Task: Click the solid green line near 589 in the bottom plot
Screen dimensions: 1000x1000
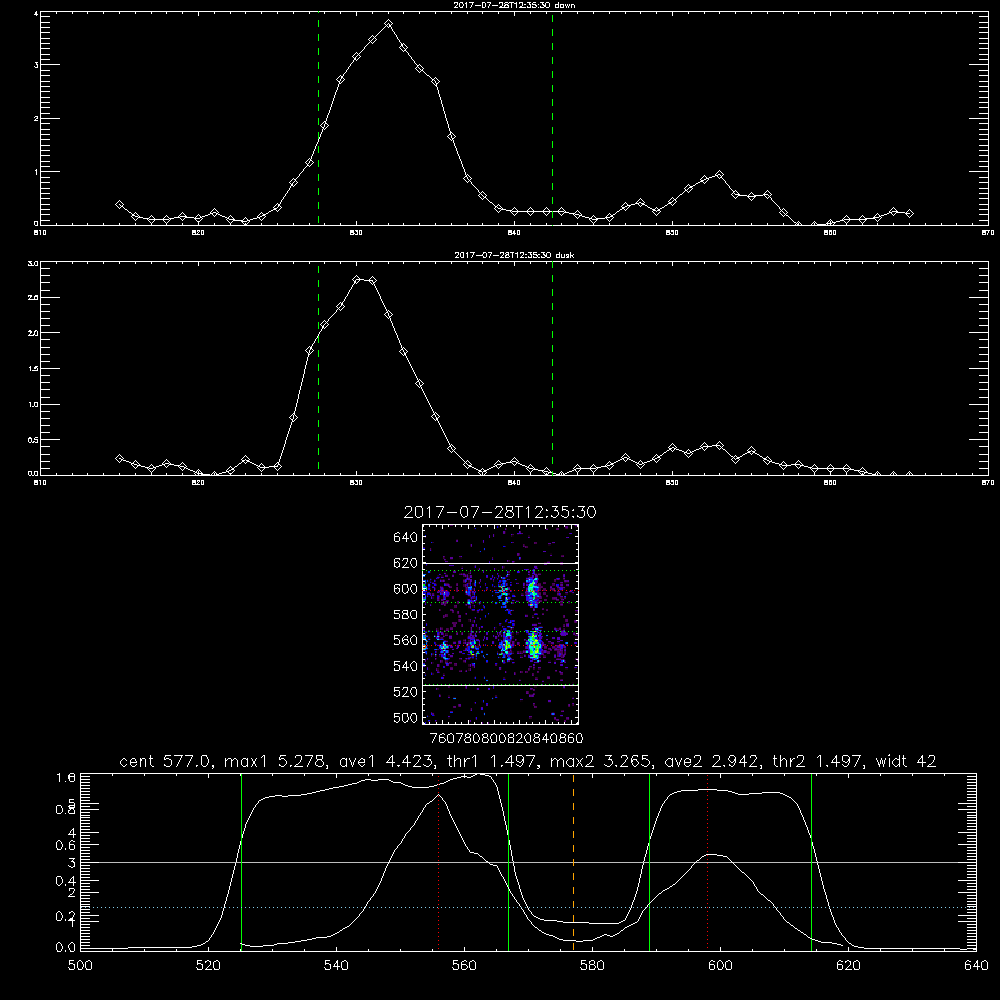Action: (649, 861)
